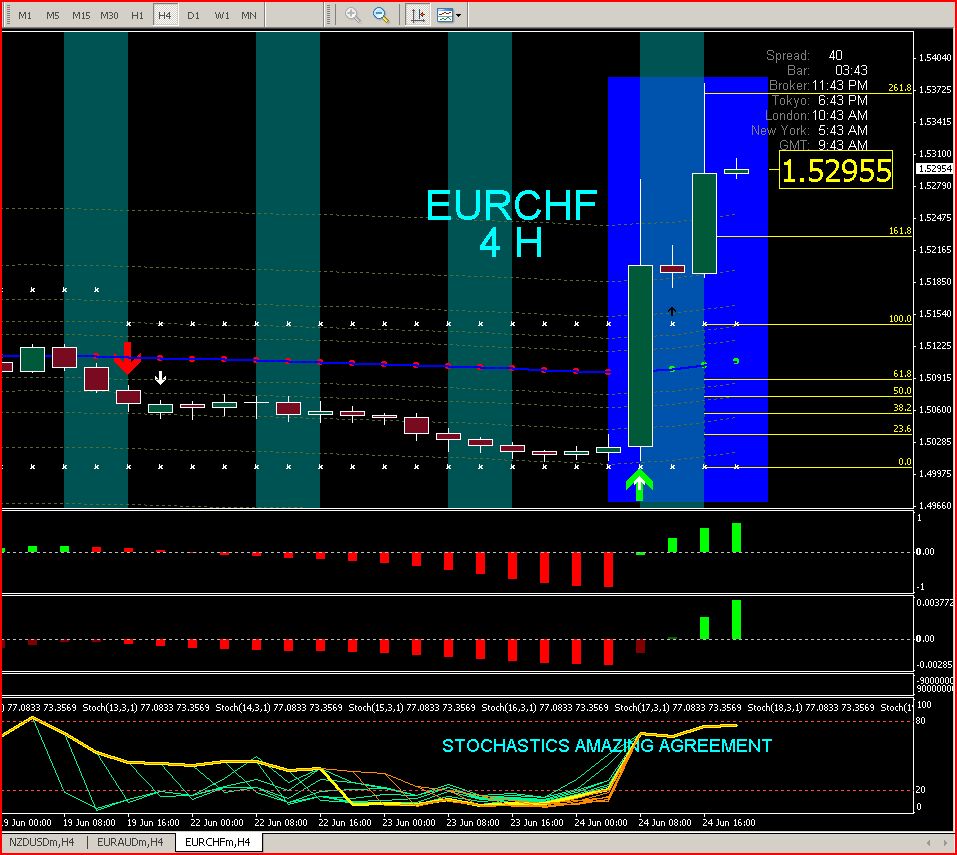
Task: Click the large green up-arrow signal
Action: click(640, 485)
